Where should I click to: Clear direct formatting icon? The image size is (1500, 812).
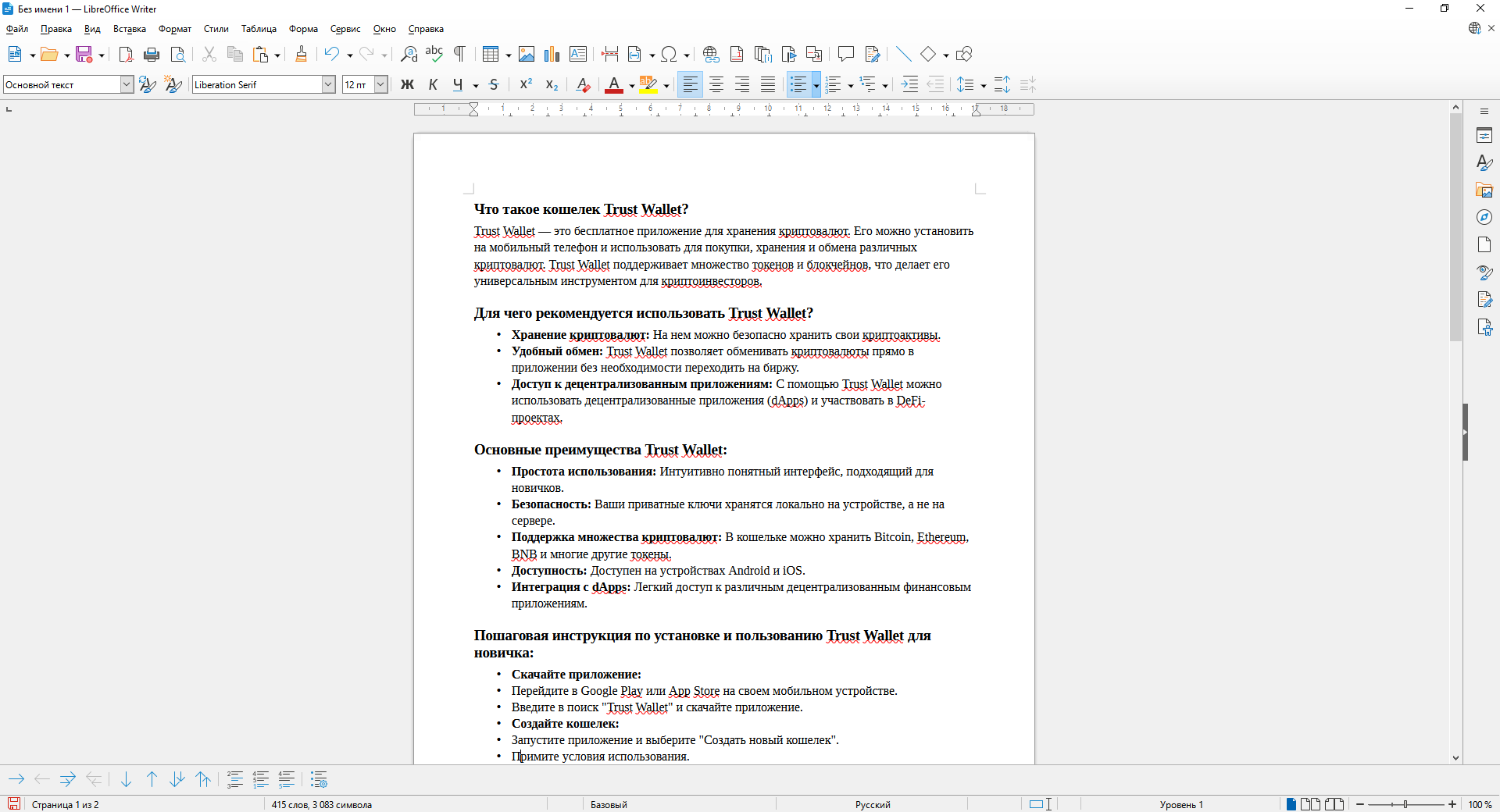tap(583, 84)
